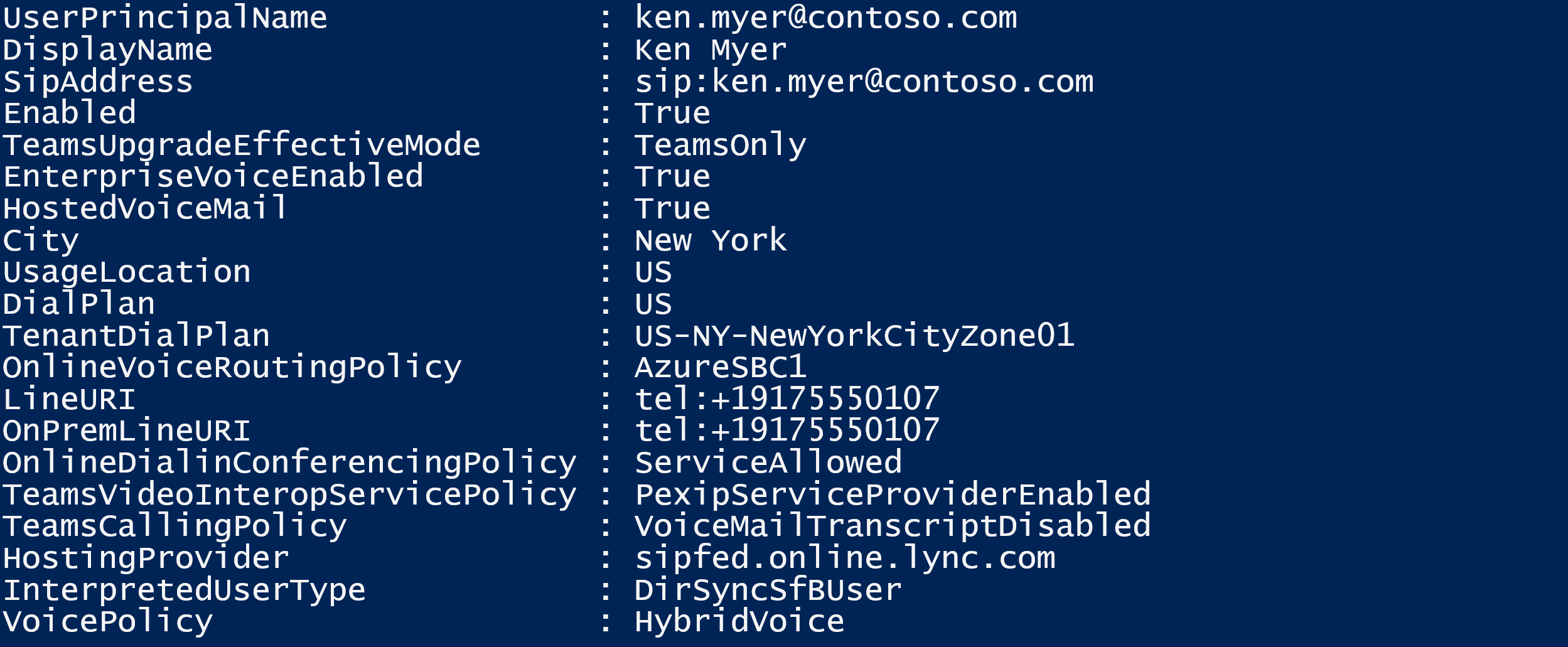Click the VoiceMailTranscriptDisabled calling policy value
Image resolution: width=1568 pixels, height=647 pixels.
[892, 526]
